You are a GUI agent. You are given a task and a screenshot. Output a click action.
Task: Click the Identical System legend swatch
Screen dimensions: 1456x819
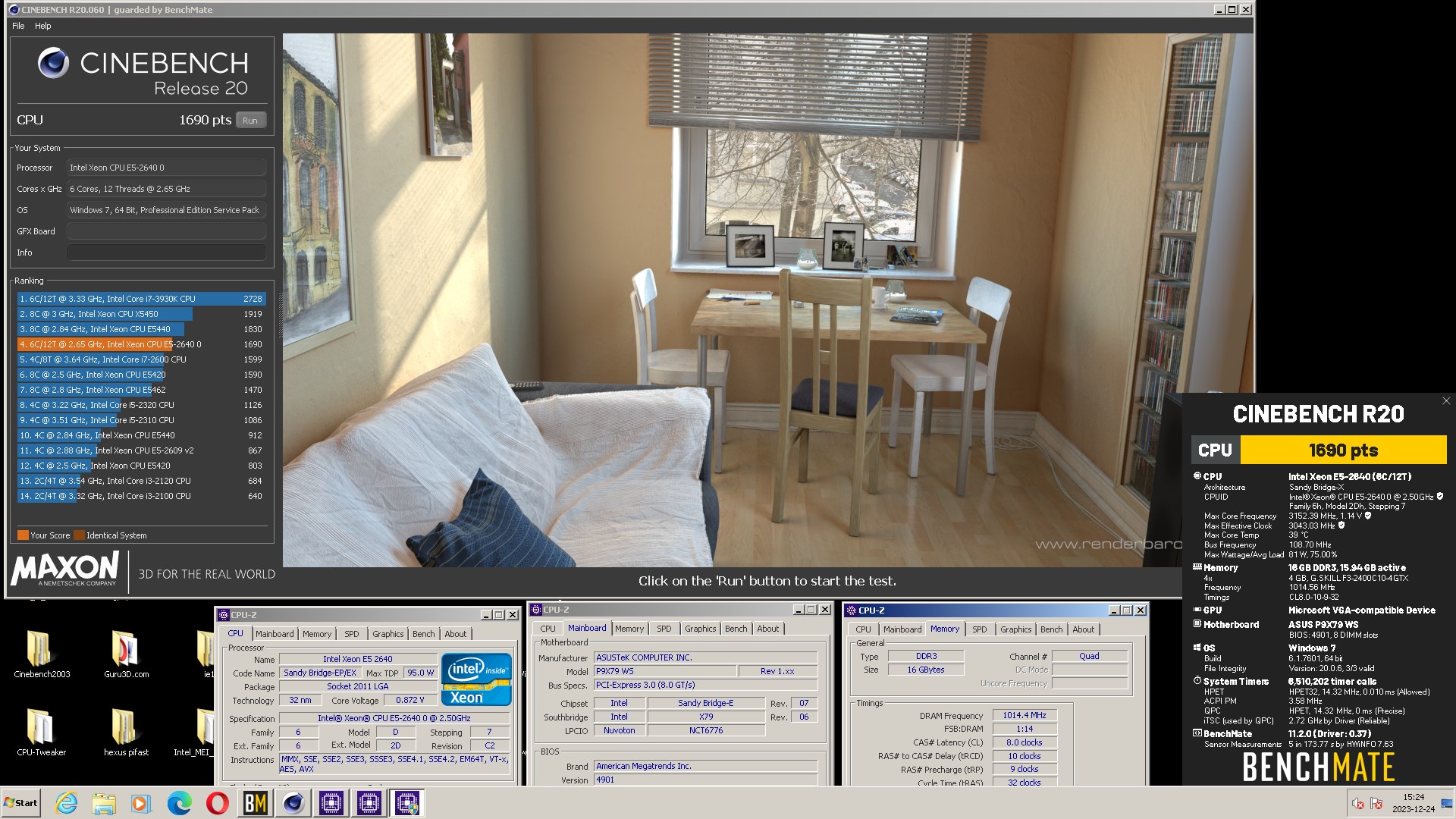pyautogui.click(x=79, y=535)
